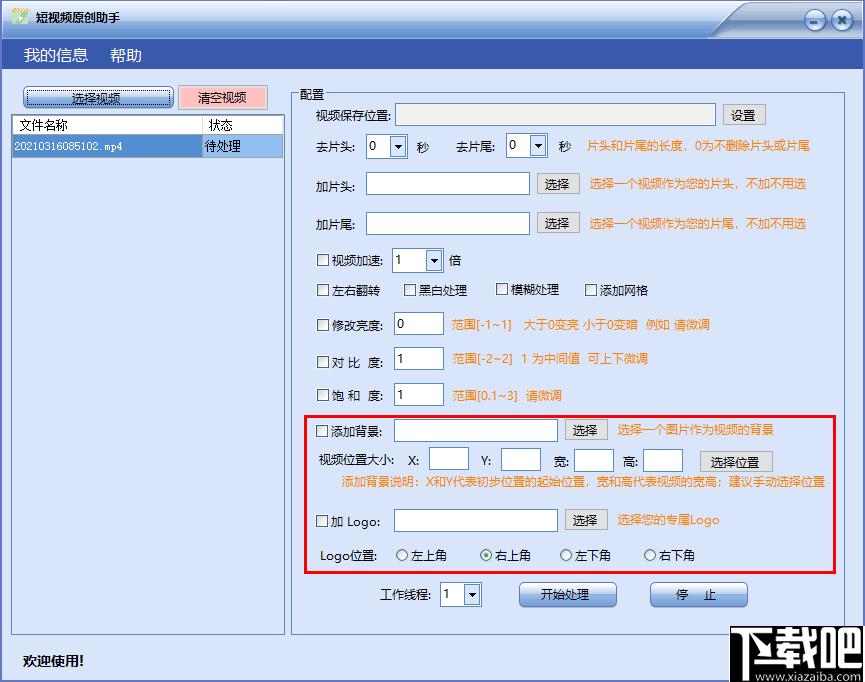Enable the 添加背景 checkbox
This screenshot has width=865, height=682.
pos(322,431)
